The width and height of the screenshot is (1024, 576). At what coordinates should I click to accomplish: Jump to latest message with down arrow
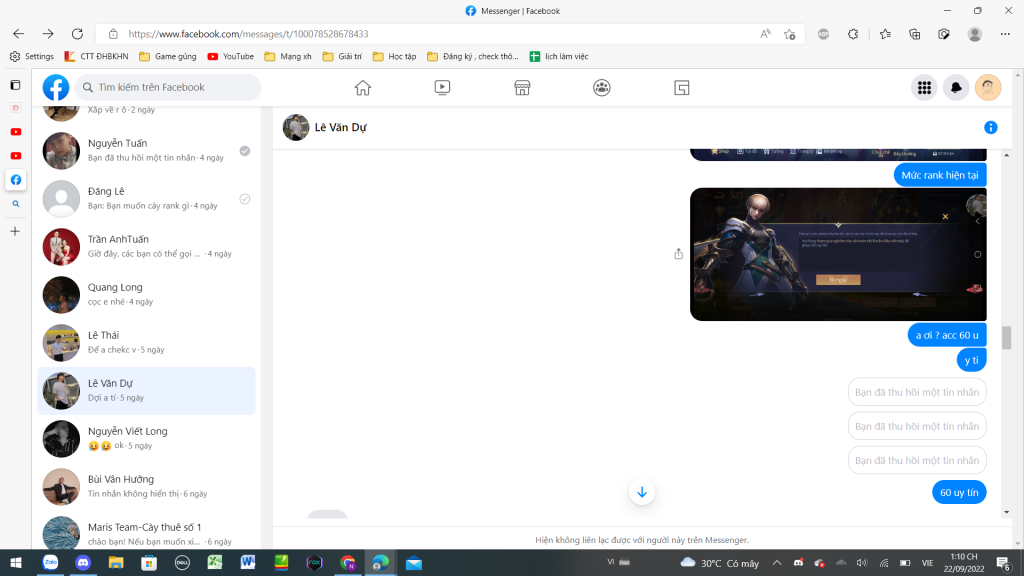[642, 492]
